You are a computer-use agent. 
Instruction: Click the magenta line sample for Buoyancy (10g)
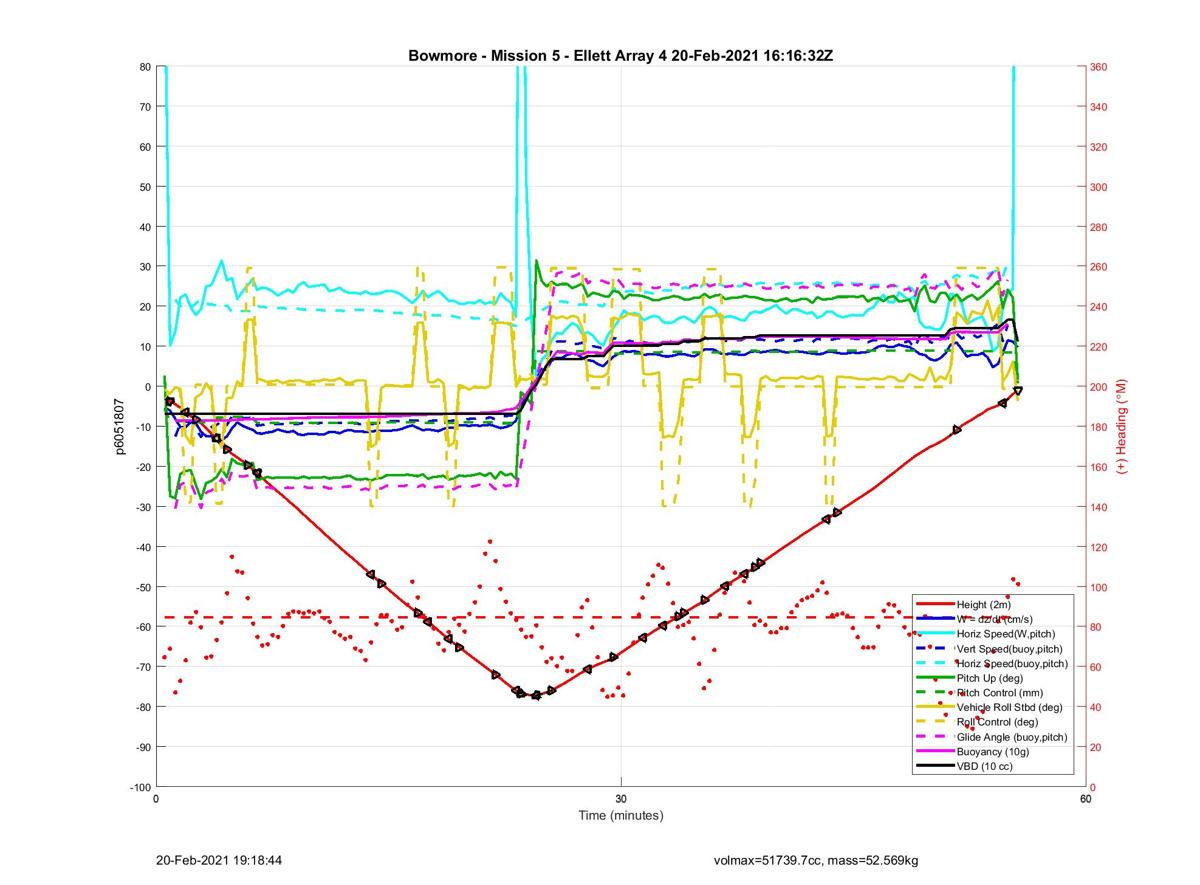coord(933,752)
